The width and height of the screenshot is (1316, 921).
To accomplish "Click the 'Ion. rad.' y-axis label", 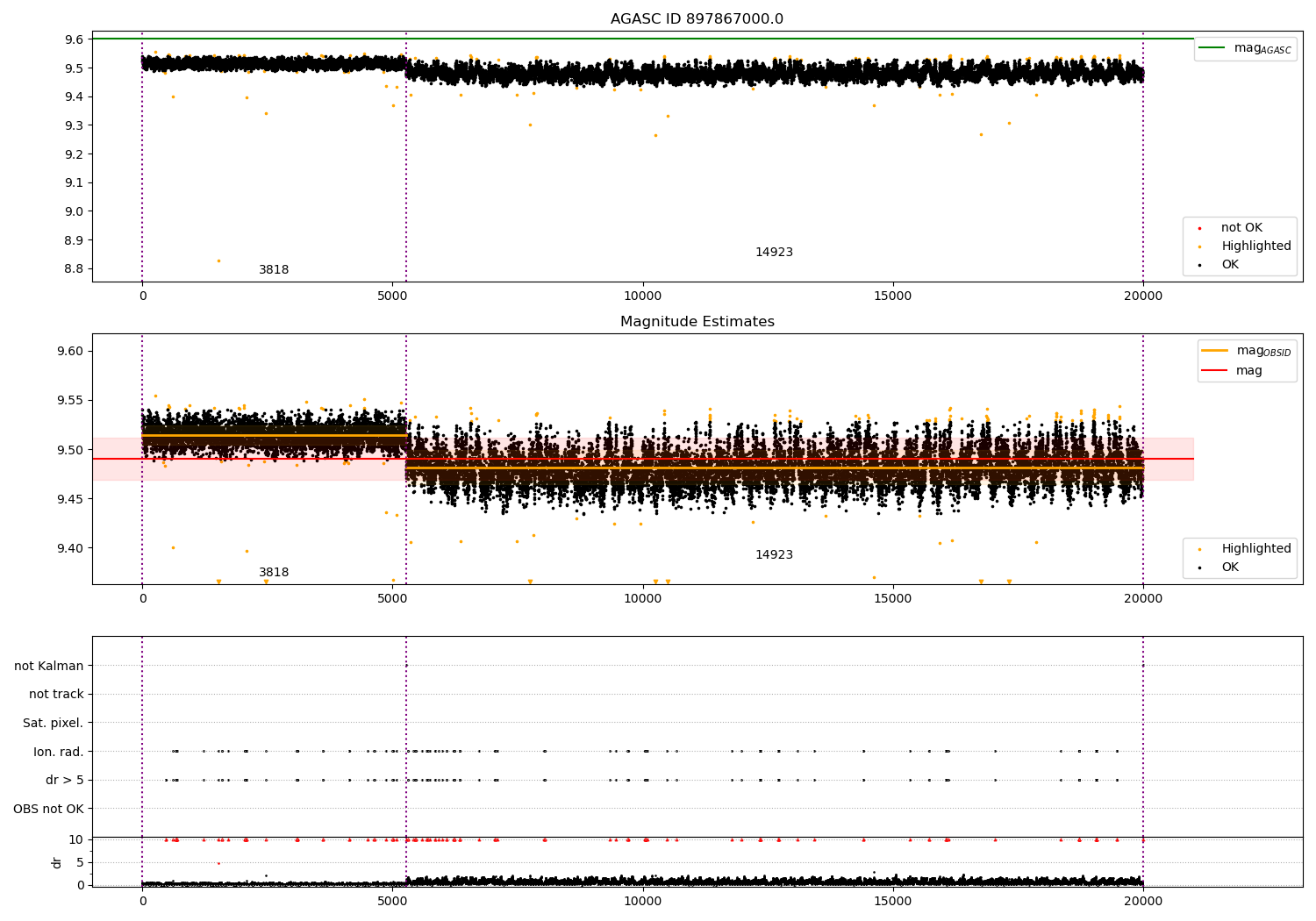I will pos(59,753).
